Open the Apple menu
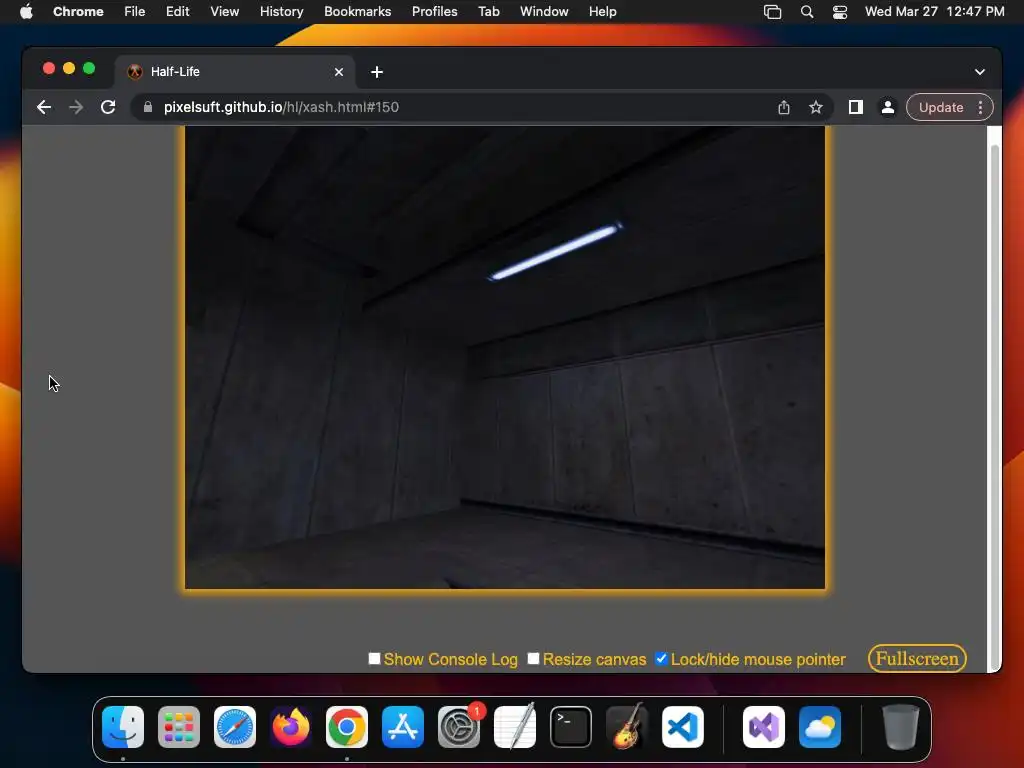Viewport: 1024px width, 768px height. (26, 11)
